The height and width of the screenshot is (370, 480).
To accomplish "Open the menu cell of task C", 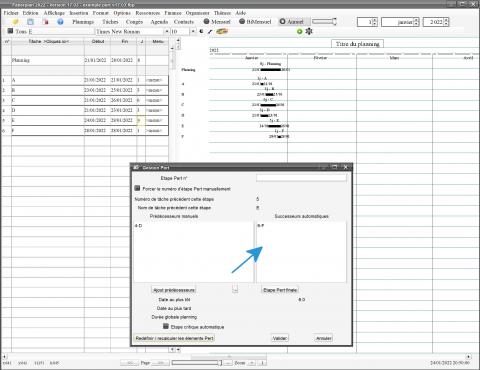I will 157,100.
